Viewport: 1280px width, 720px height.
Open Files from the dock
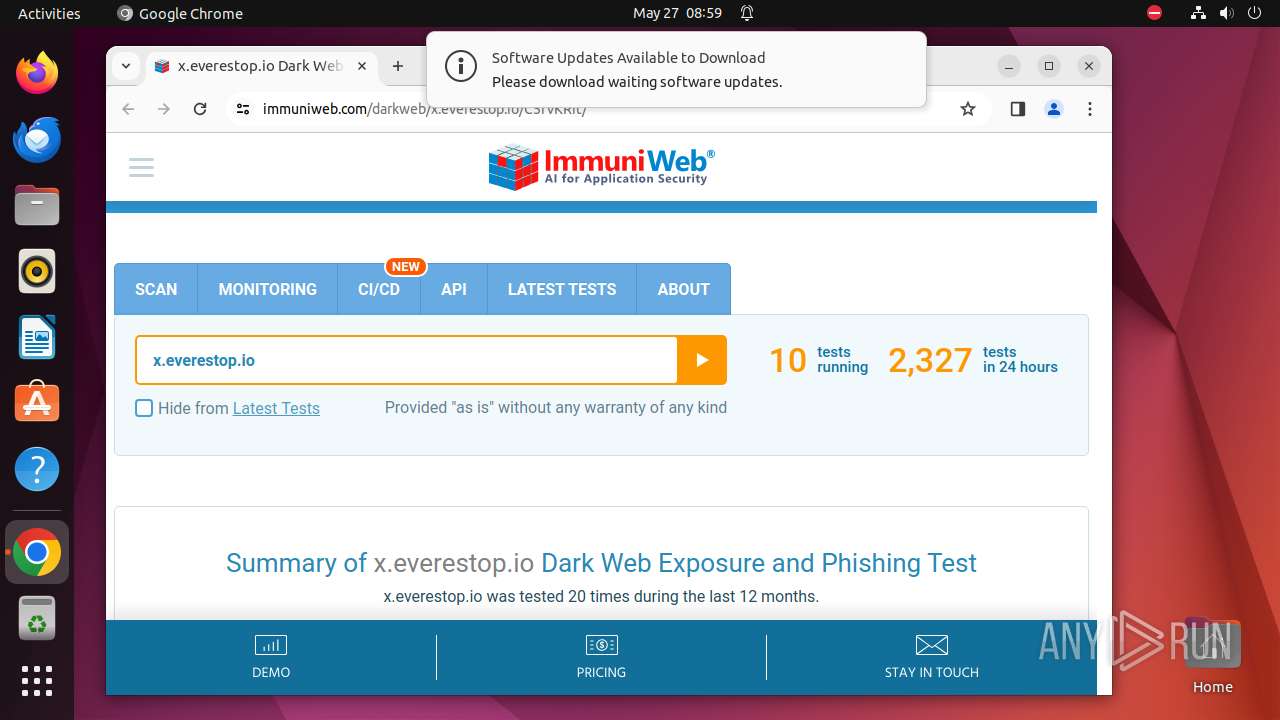click(x=37, y=205)
